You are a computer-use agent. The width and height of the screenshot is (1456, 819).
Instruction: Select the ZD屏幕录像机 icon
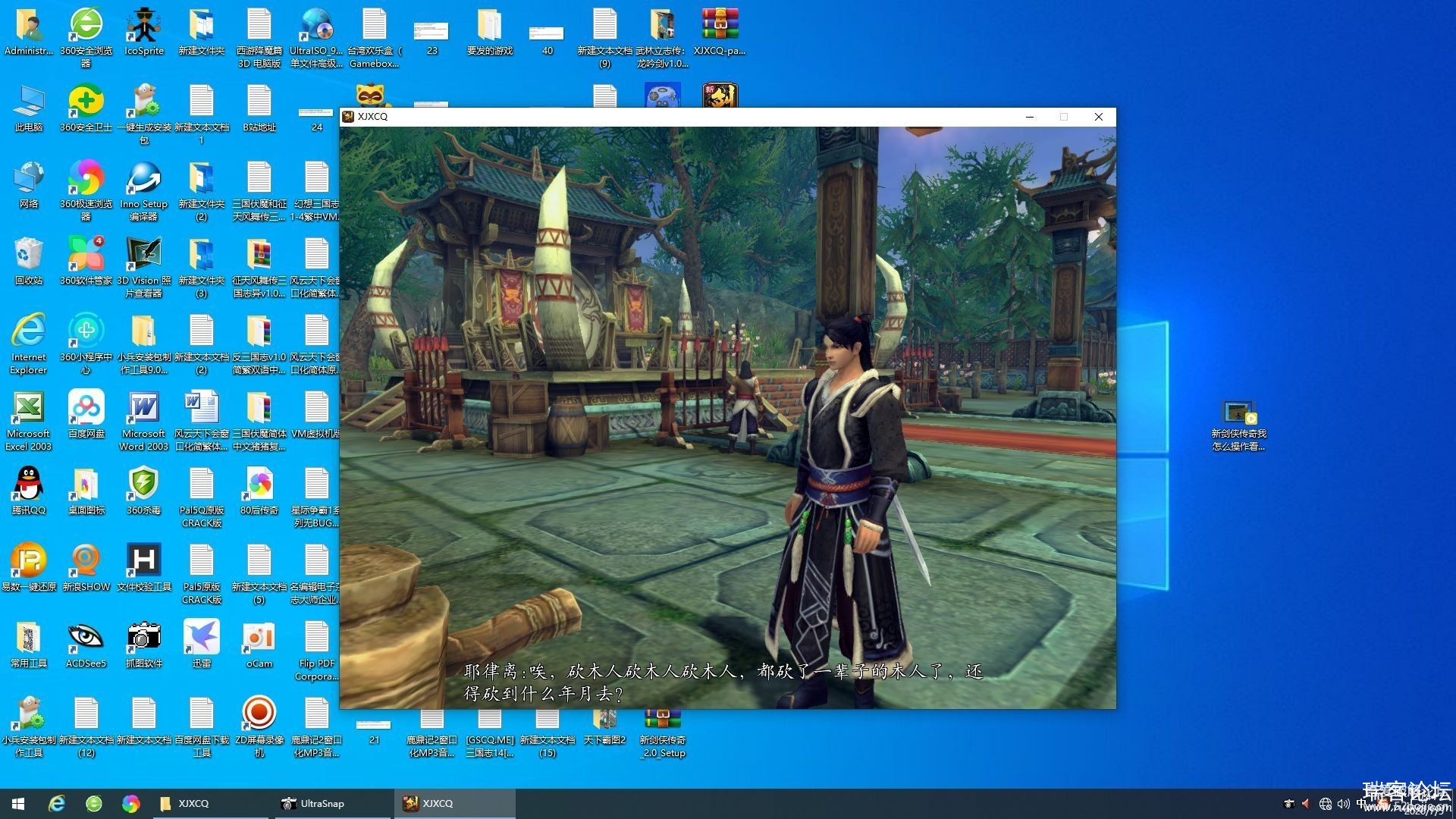point(259,726)
